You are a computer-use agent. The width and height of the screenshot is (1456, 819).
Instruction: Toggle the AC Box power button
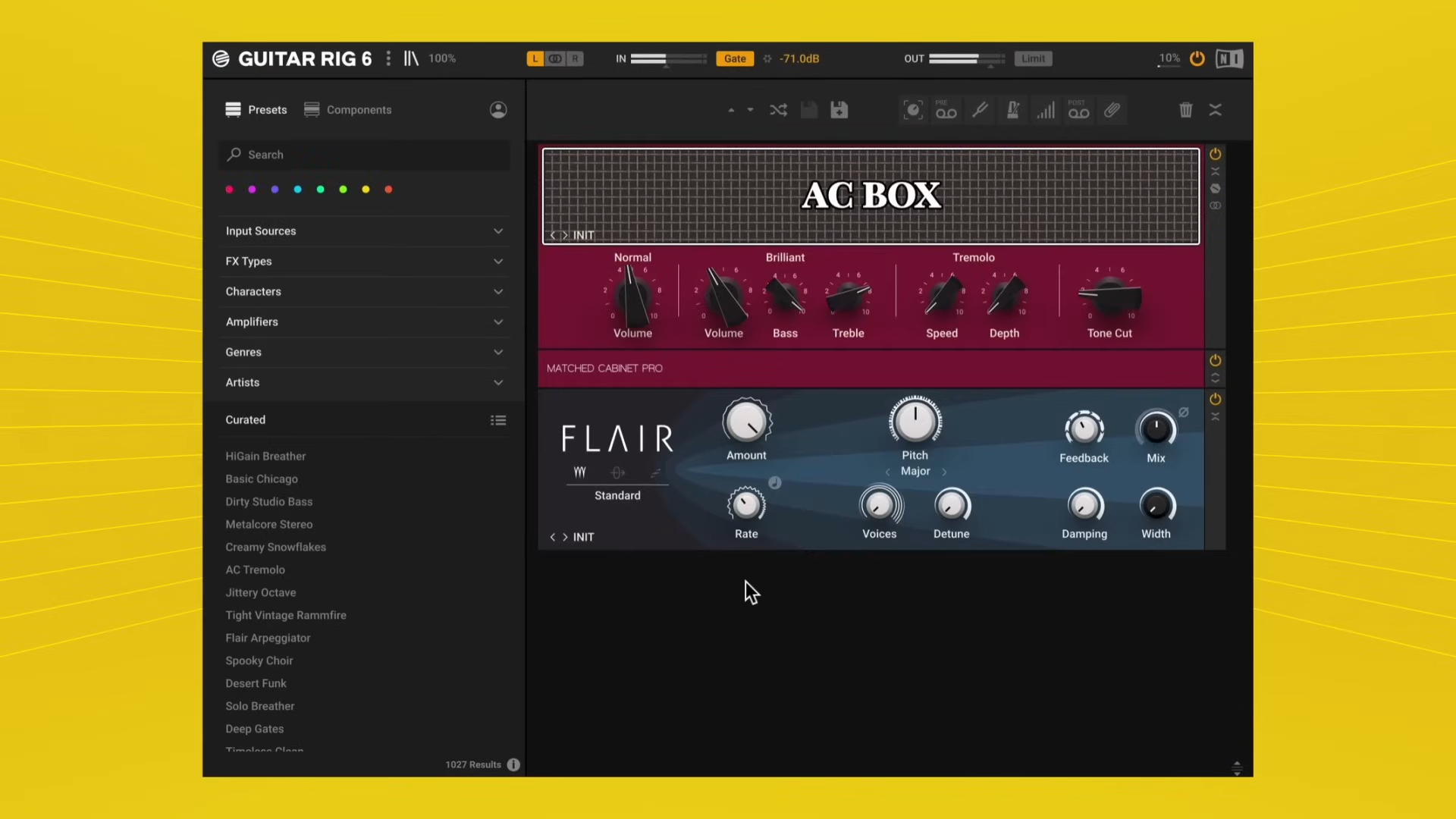1215,154
